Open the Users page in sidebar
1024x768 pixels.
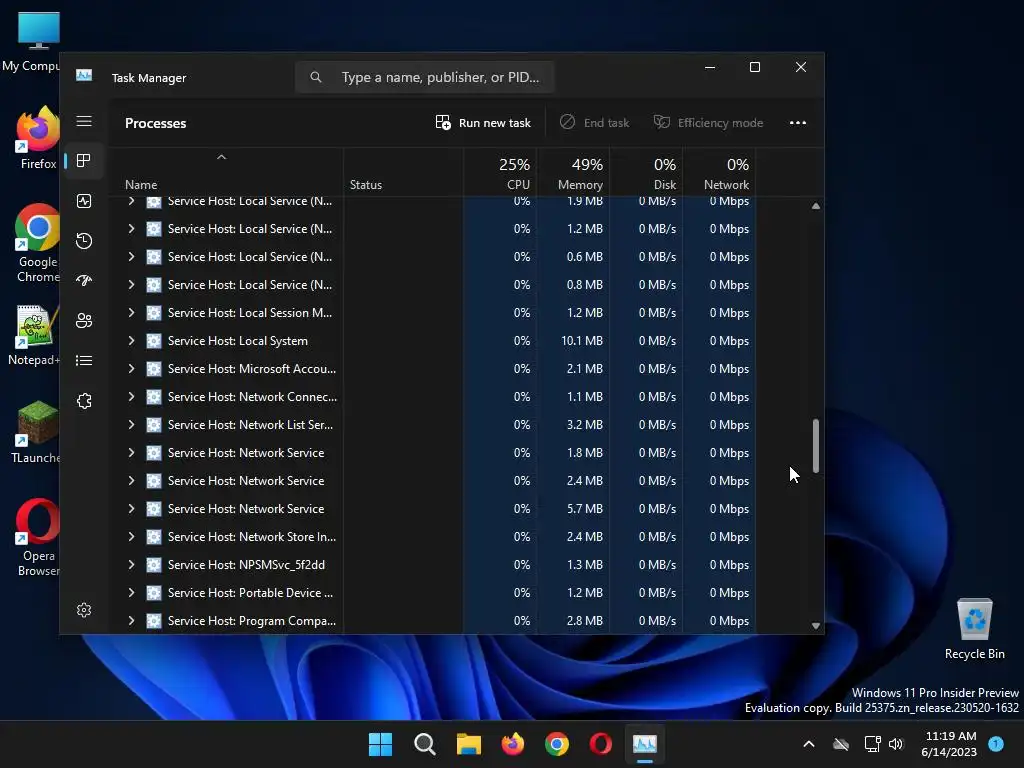(x=84, y=321)
